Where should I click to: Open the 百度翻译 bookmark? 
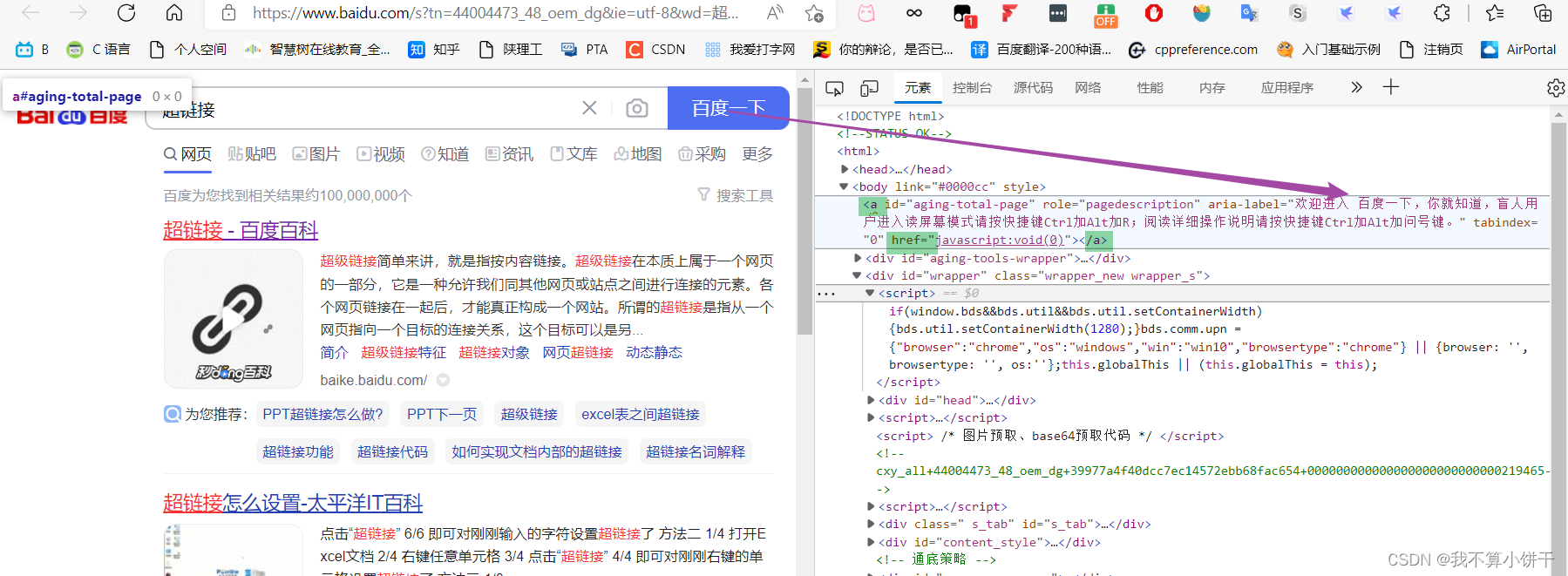pos(1041,50)
